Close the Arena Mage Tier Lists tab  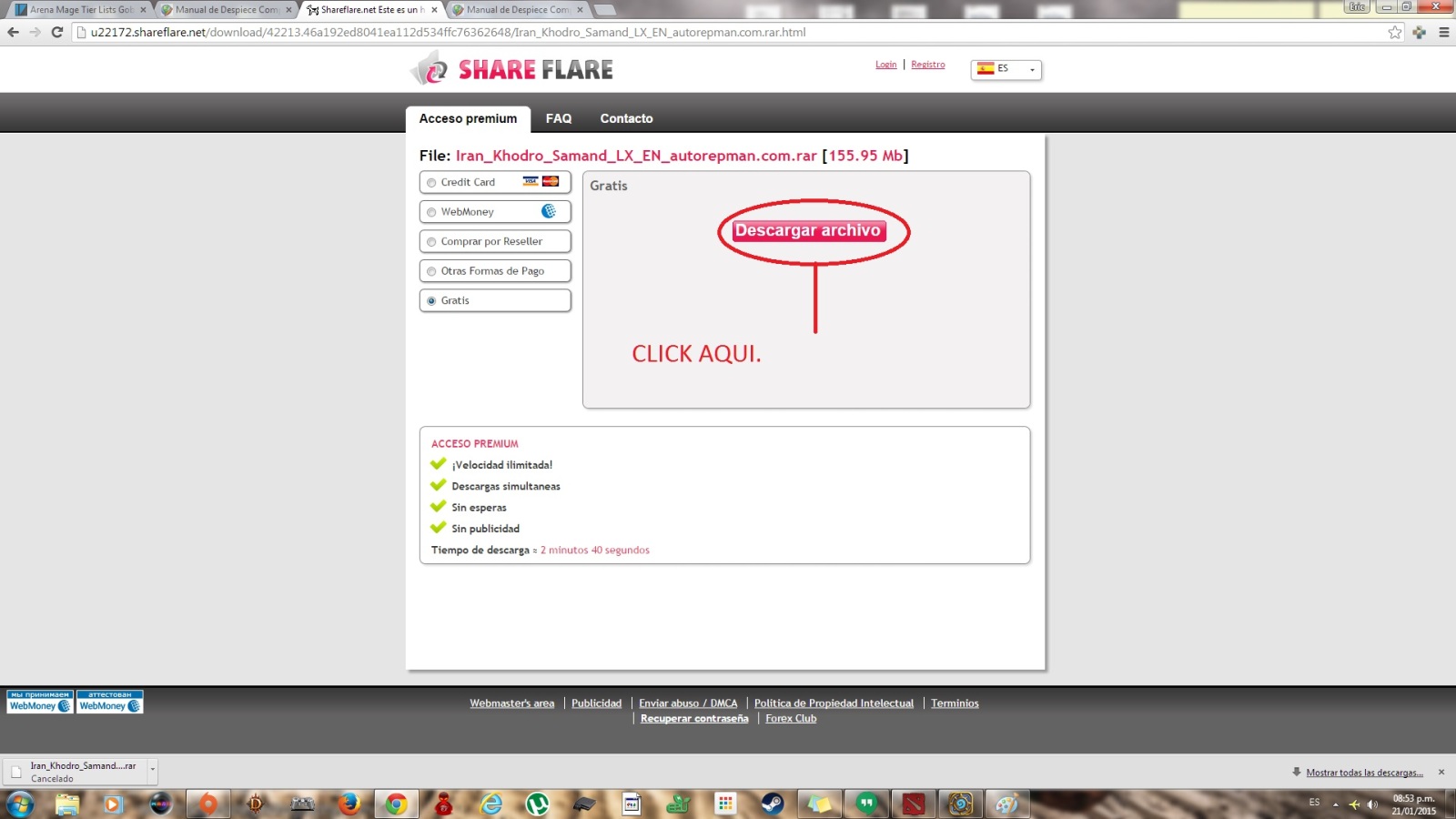(143, 10)
